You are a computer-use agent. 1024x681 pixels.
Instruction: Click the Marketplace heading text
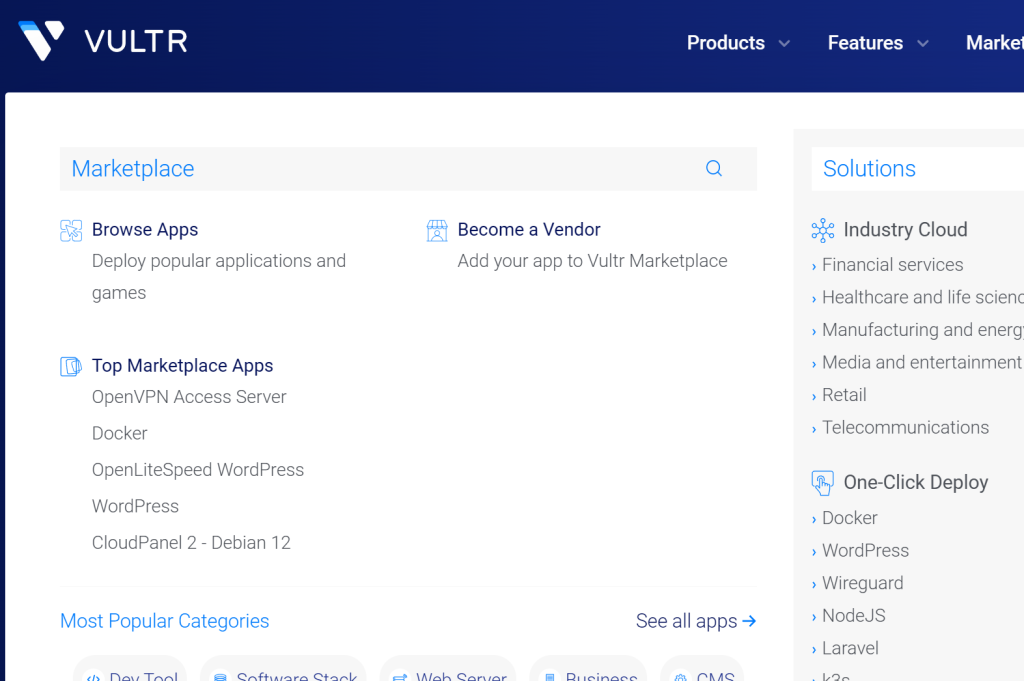[x=133, y=169]
